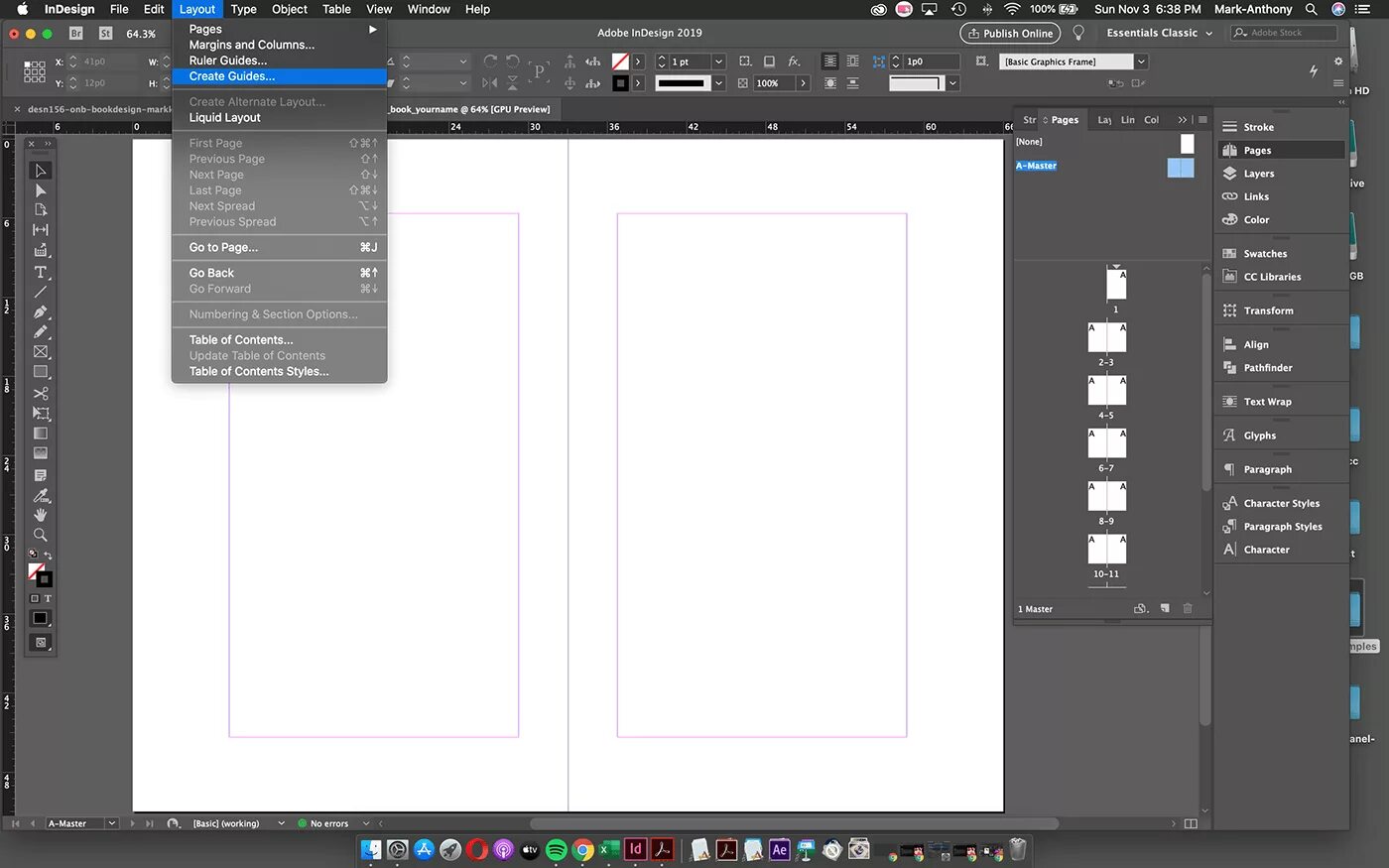Select the Hand tool
The width and height of the screenshot is (1389, 868).
coord(41,516)
